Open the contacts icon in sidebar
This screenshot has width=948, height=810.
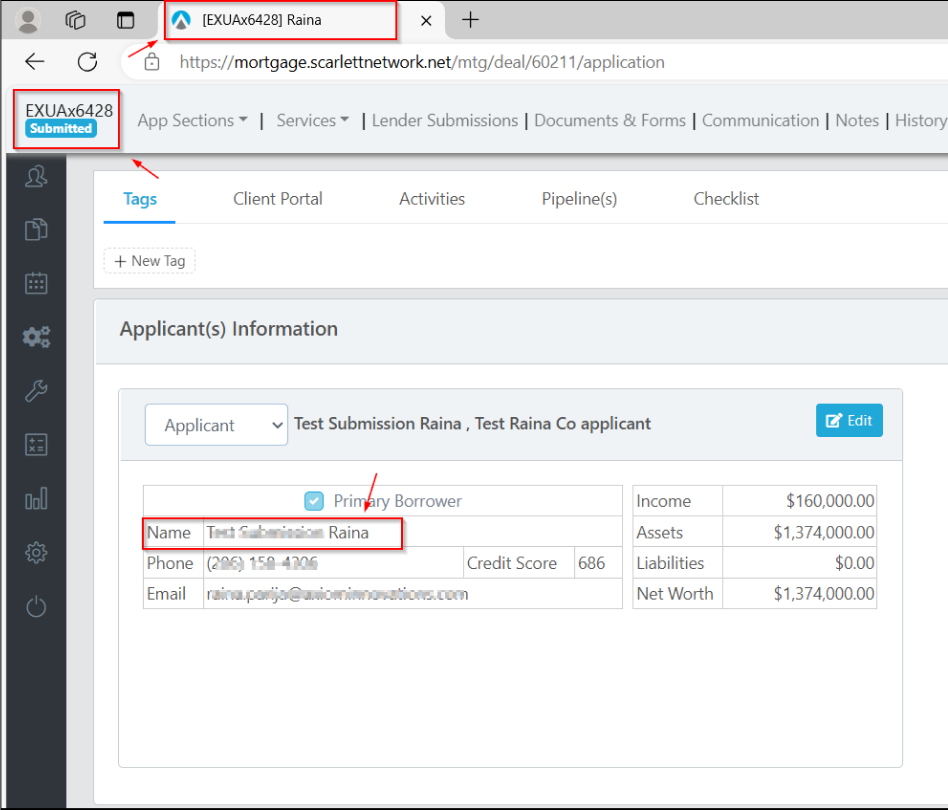(x=36, y=177)
